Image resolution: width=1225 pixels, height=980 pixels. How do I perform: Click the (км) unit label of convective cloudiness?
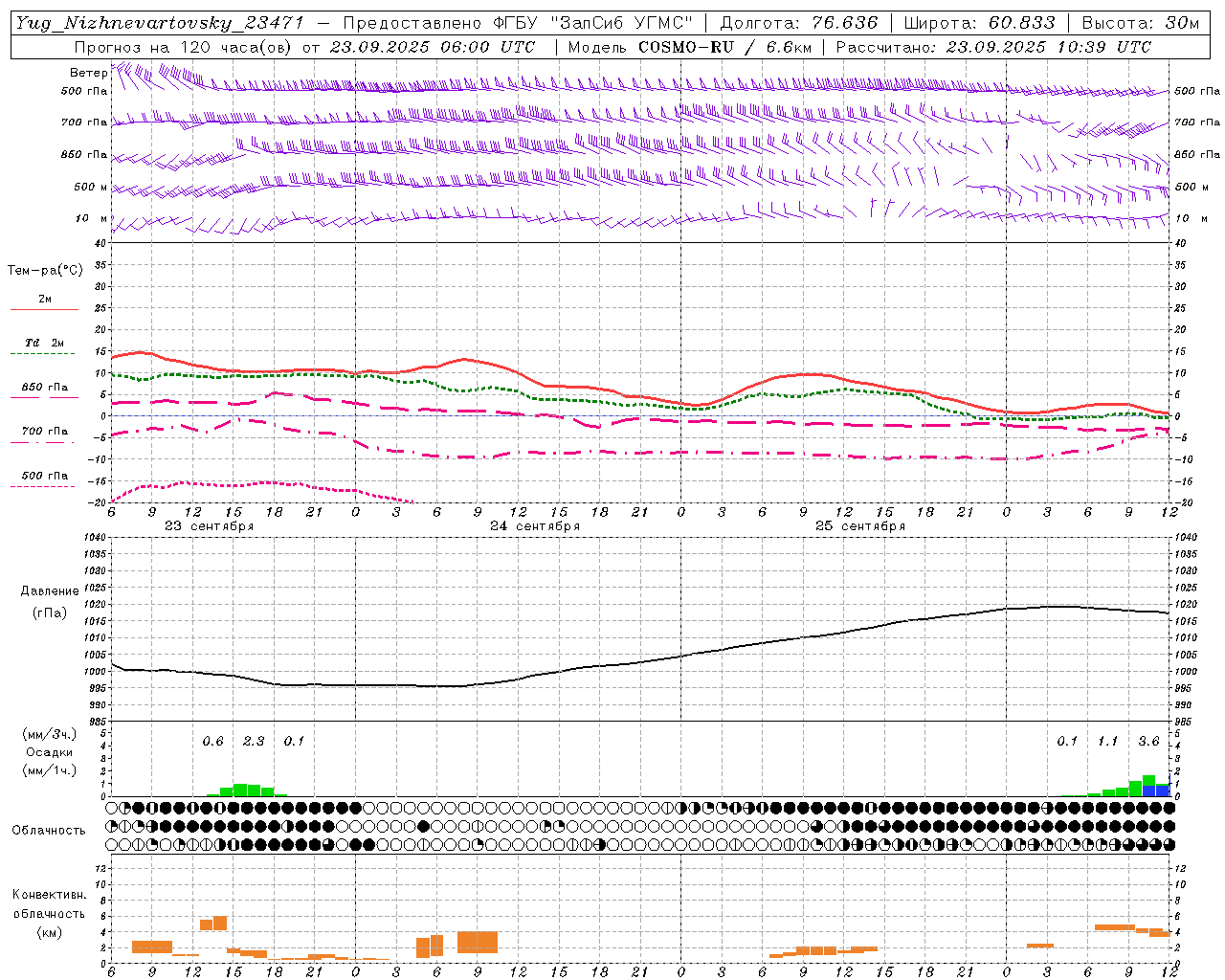pyautogui.click(x=49, y=932)
